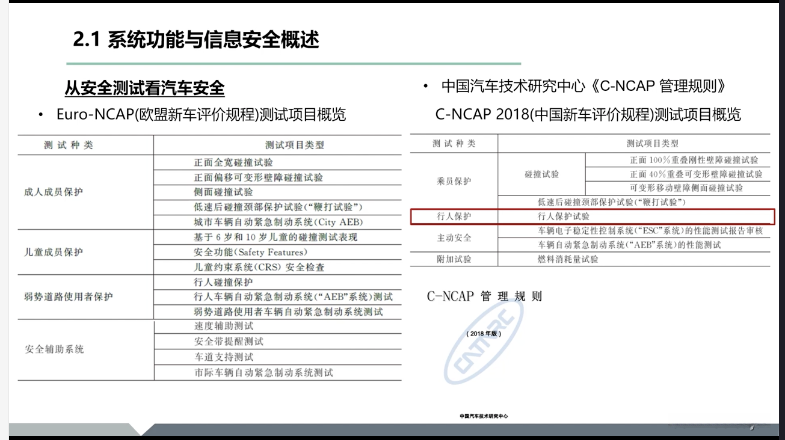The height and width of the screenshot is (440, 785).
Task: Select the C-NCAP 2018(中国新车评价规程) heading line
Action: pos(588,115)
